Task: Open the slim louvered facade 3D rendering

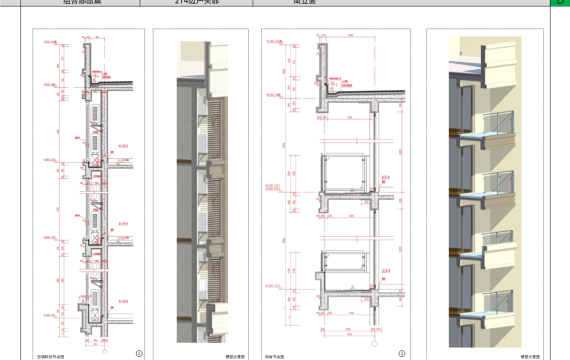Action: [x=202, y=192]
